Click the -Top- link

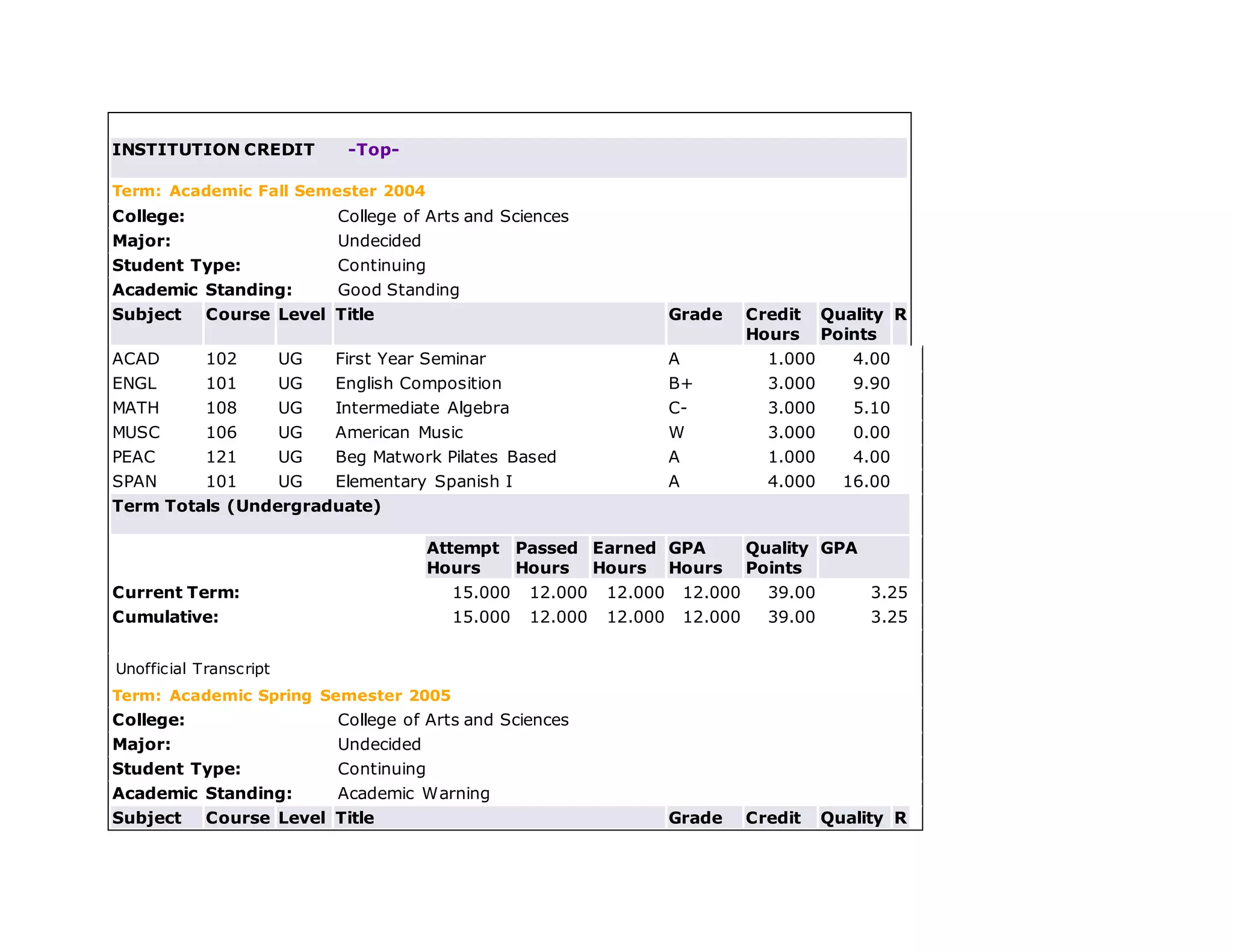pyautogui.click(x=373, y=150)
